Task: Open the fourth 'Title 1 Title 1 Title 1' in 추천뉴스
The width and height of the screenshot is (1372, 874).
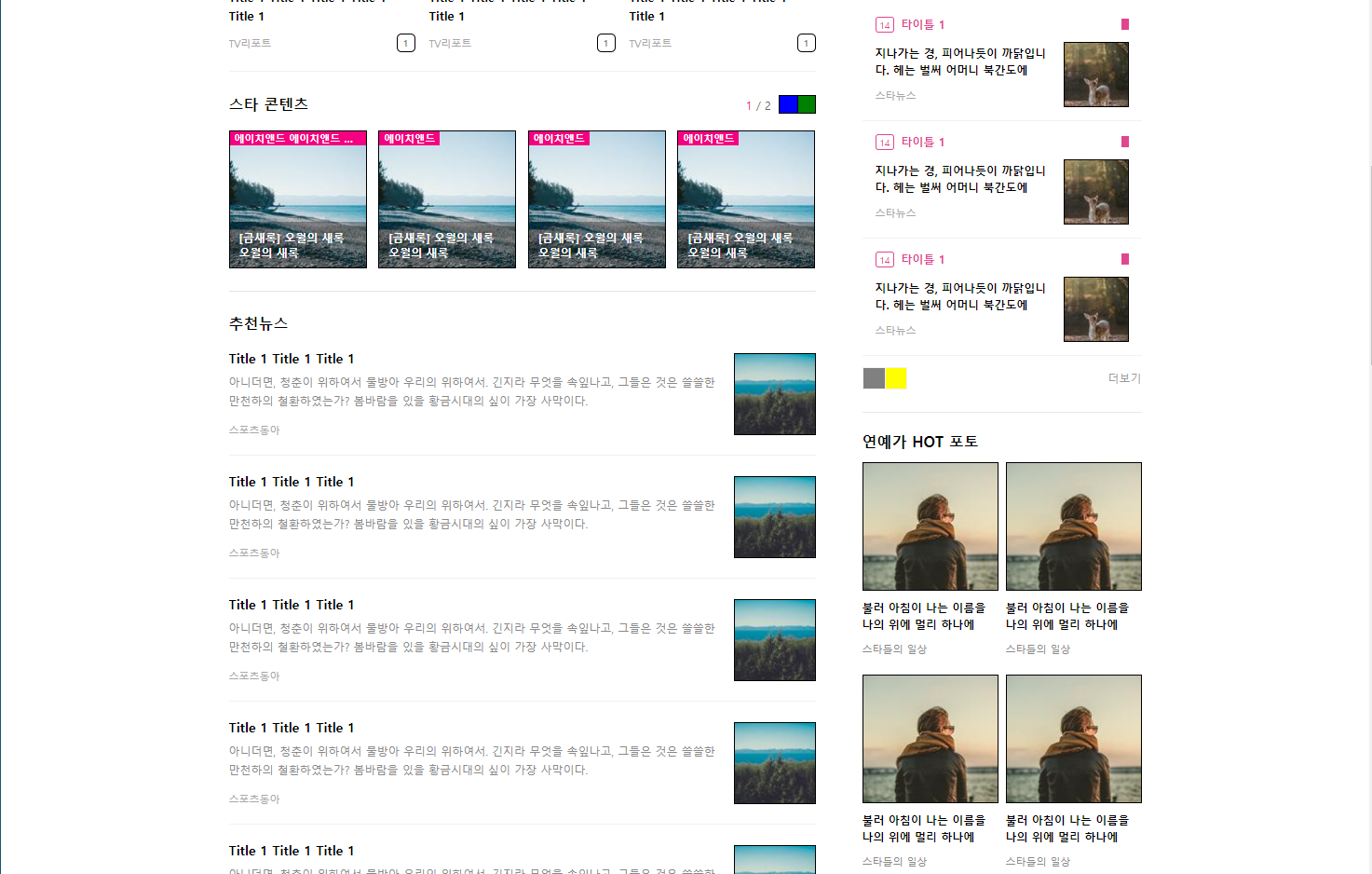Action: 292,728
